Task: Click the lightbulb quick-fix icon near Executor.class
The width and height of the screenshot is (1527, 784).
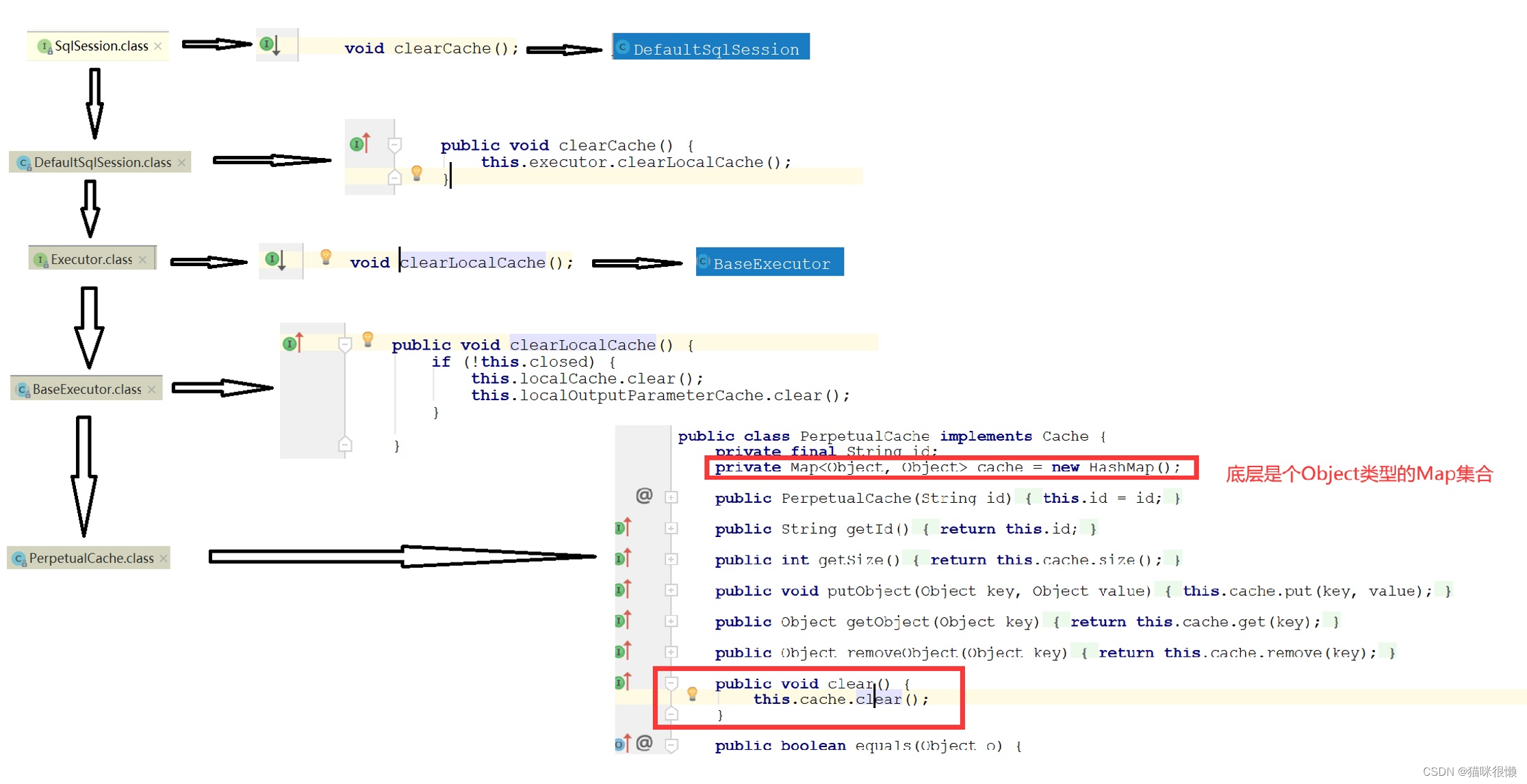Action: point(325,261)
